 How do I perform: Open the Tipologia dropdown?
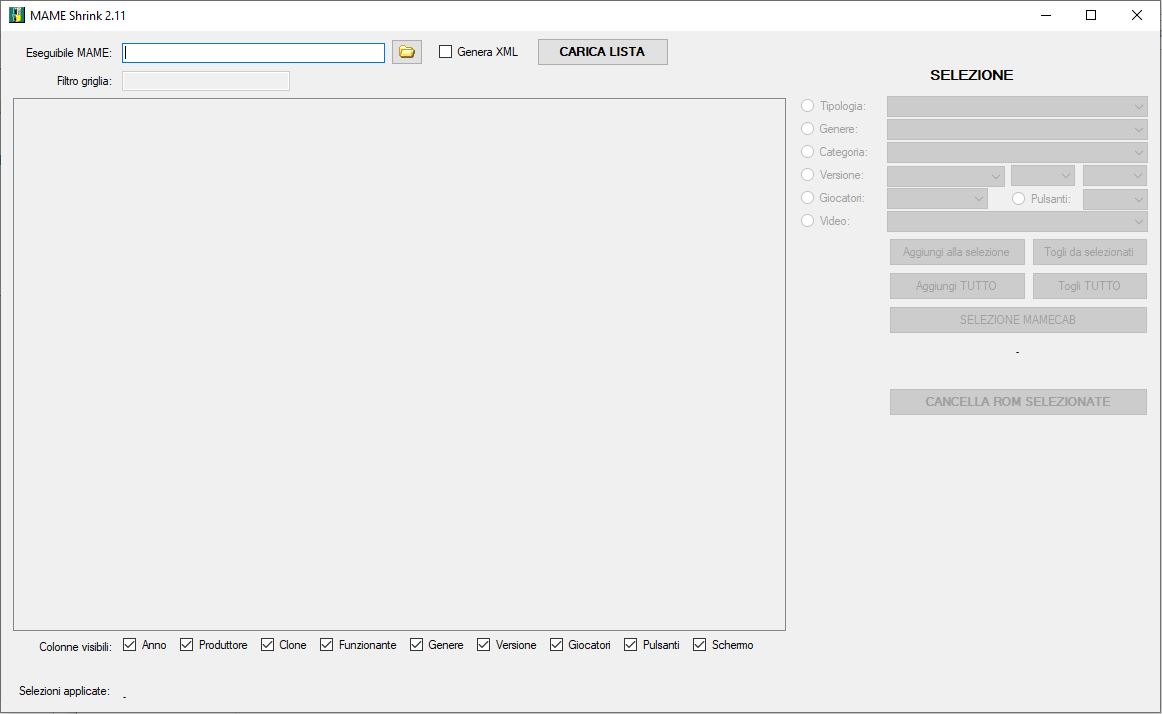1017,107
